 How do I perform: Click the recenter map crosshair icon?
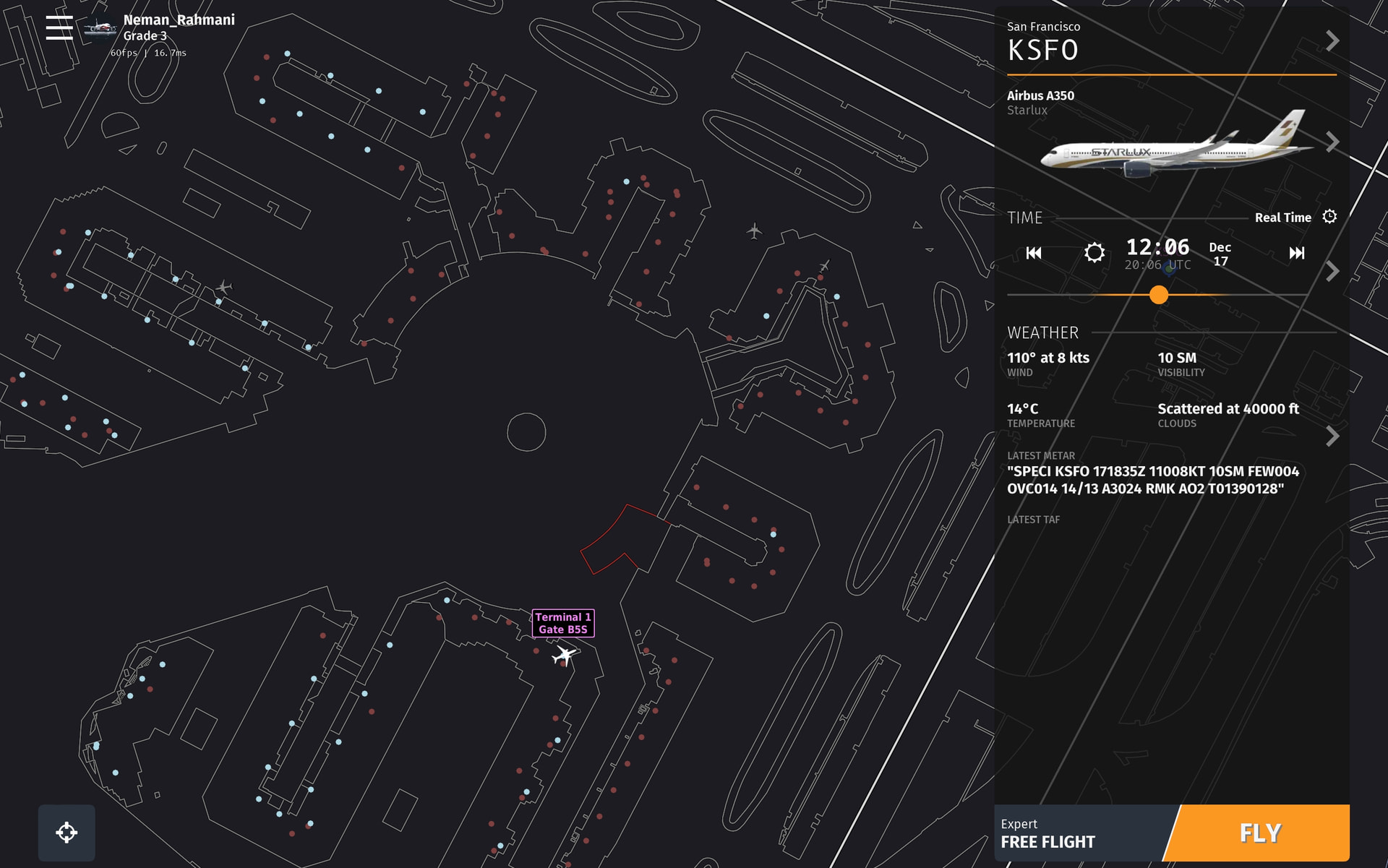(x=67, y=833)
